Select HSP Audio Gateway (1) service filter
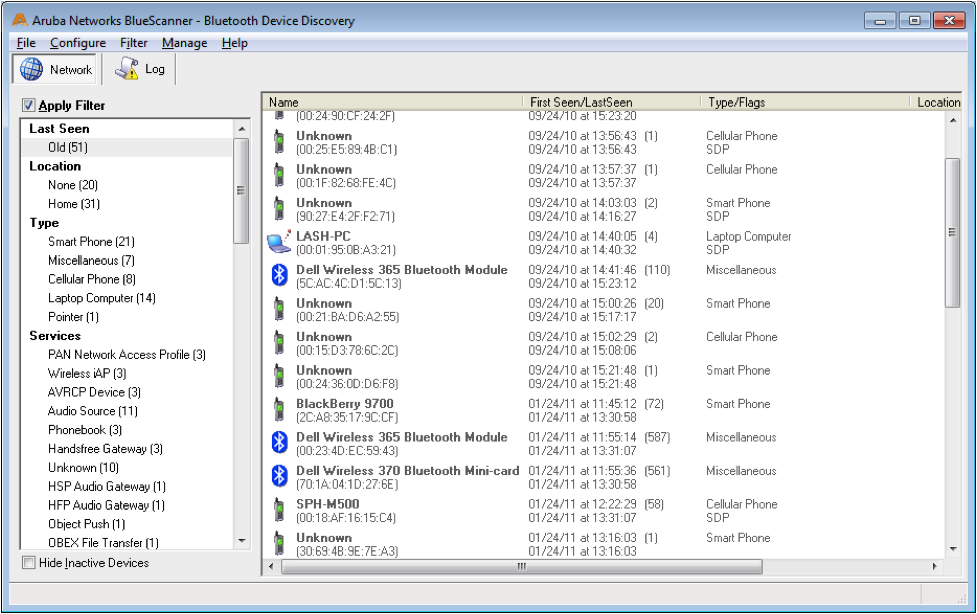Screen dimensions: 977x614 click(x=107, y=486)
